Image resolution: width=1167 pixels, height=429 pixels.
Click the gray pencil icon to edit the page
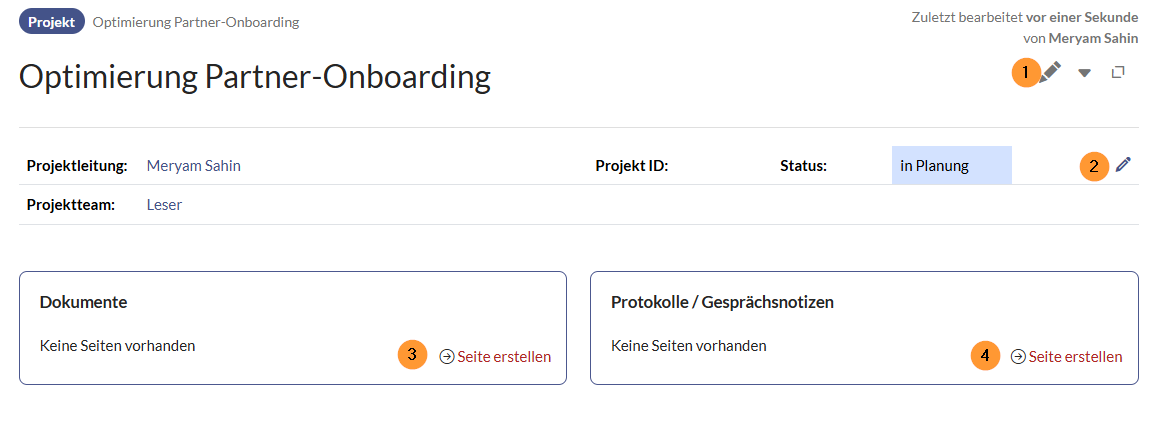[1050, 72]
